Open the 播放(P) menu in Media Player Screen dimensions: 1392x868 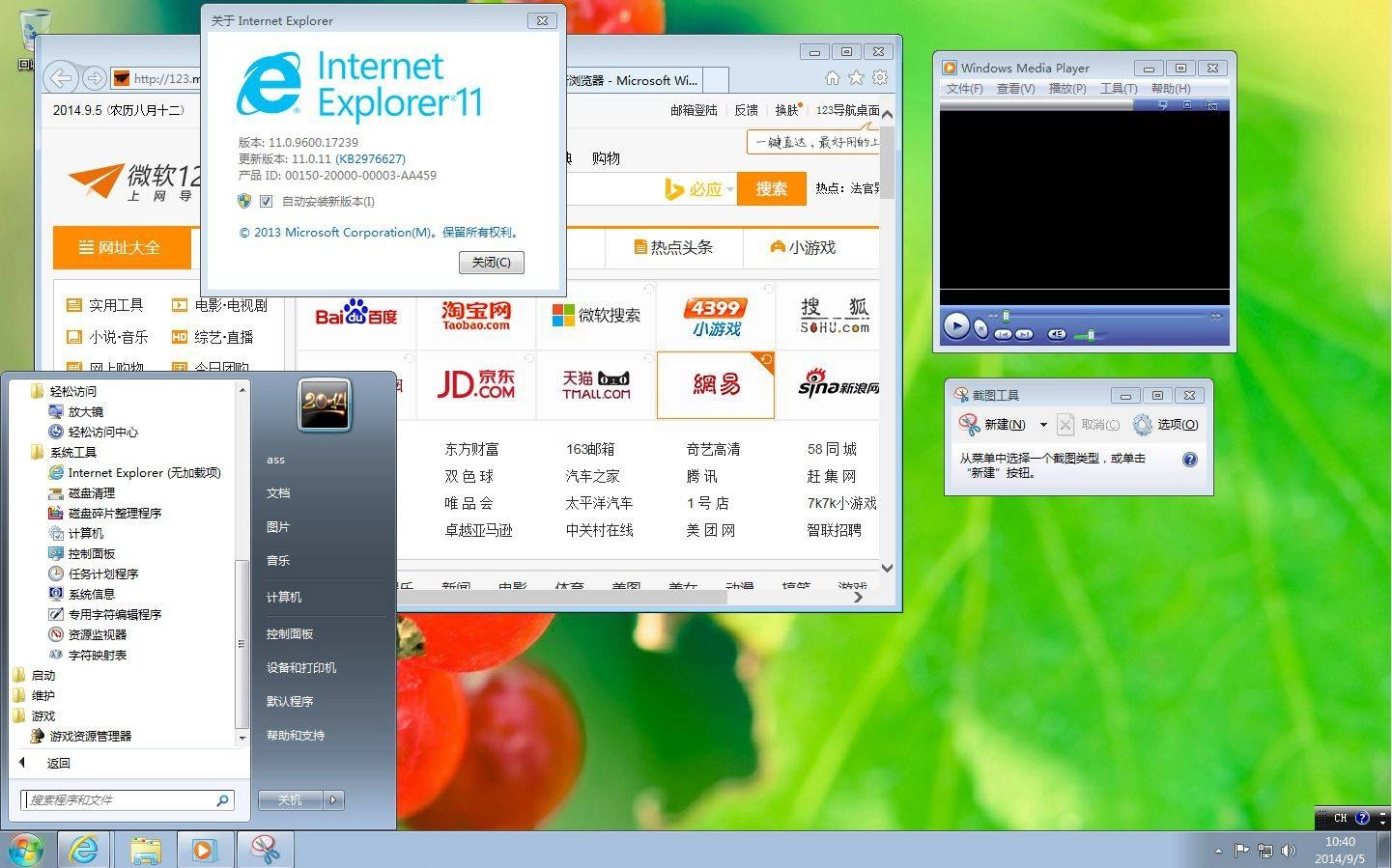click(1067, 88)
